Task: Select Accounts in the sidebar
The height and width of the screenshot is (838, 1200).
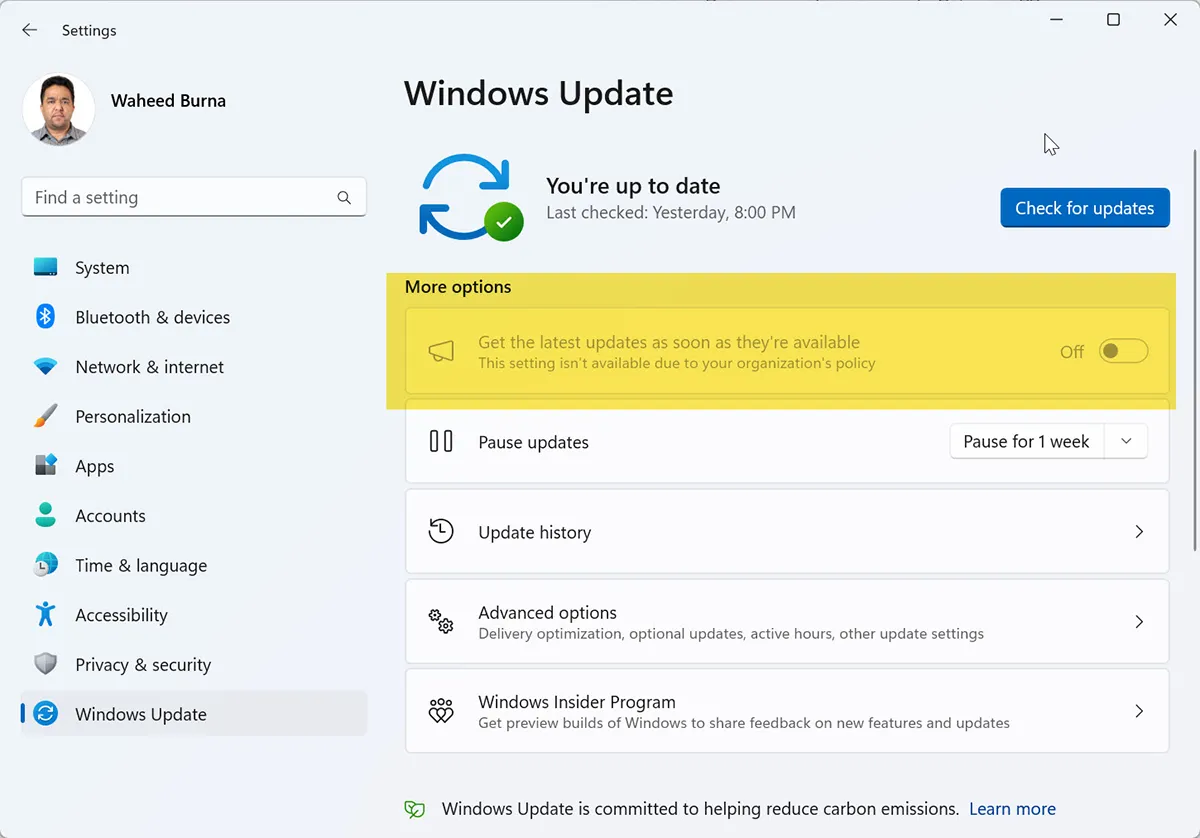Action: [194, 515]
